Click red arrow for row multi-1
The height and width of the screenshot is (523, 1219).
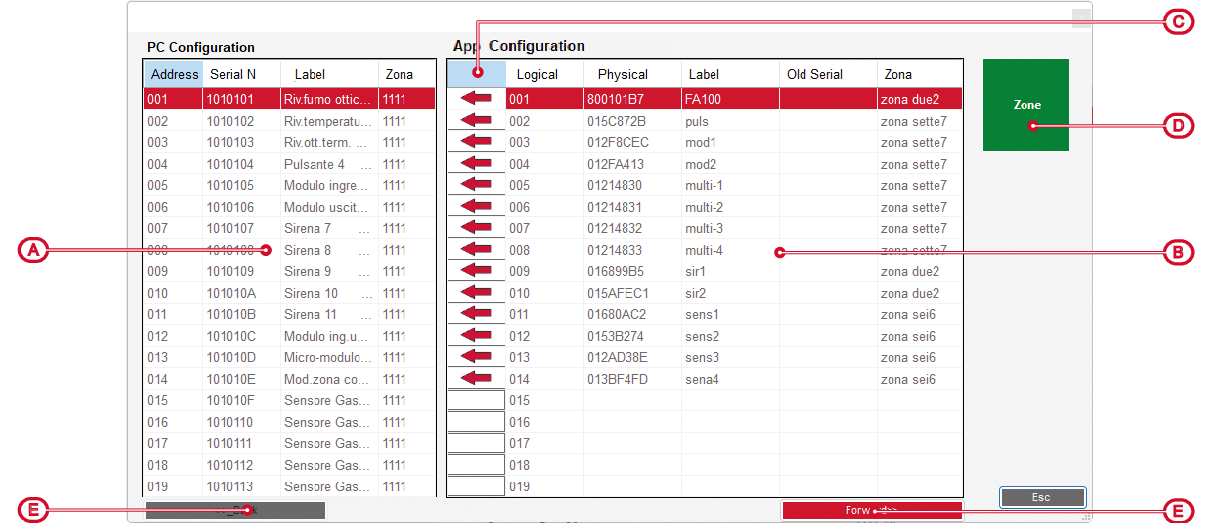(476, 185)
